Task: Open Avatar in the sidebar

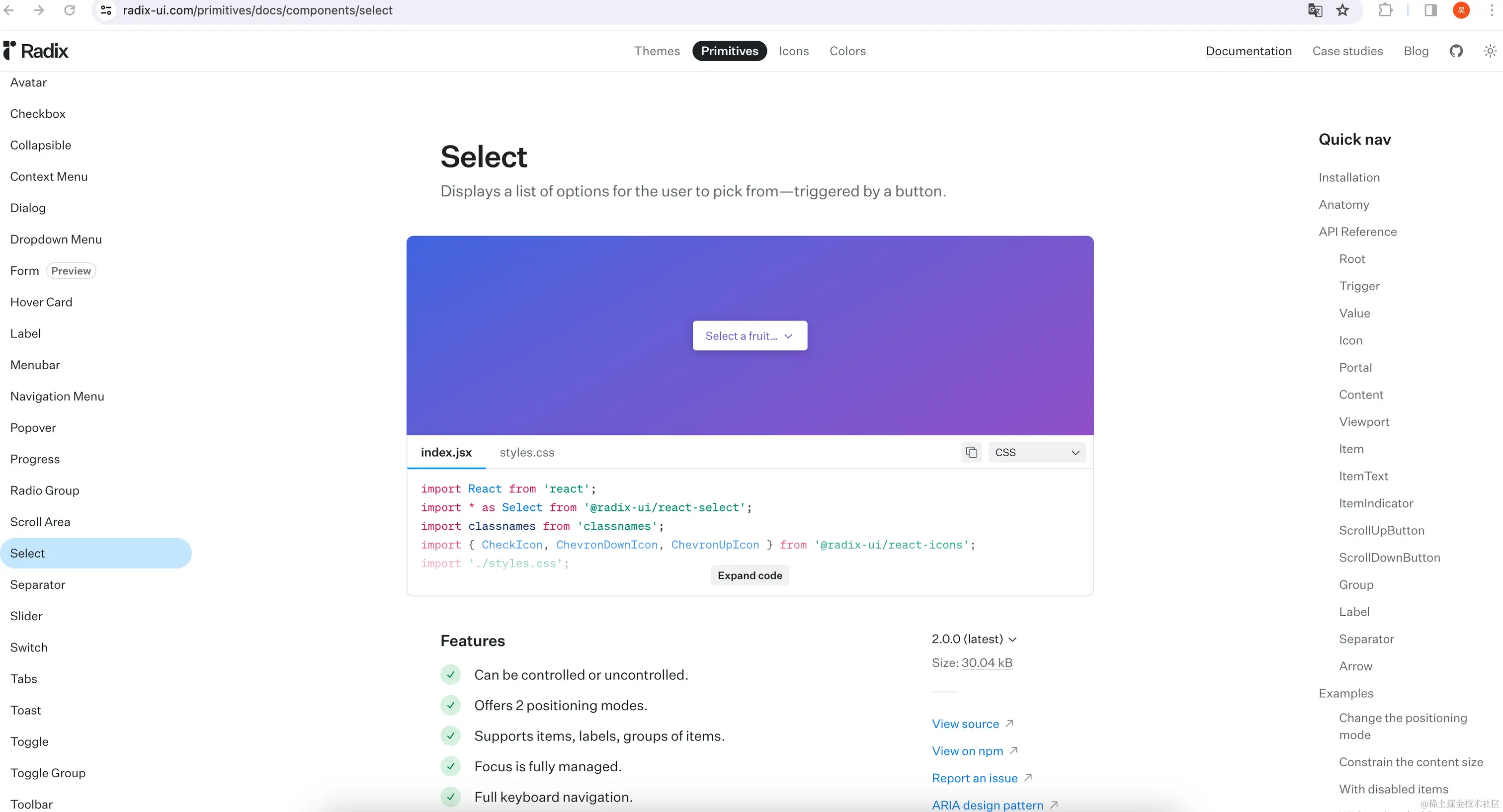Action: coord(28,82)
